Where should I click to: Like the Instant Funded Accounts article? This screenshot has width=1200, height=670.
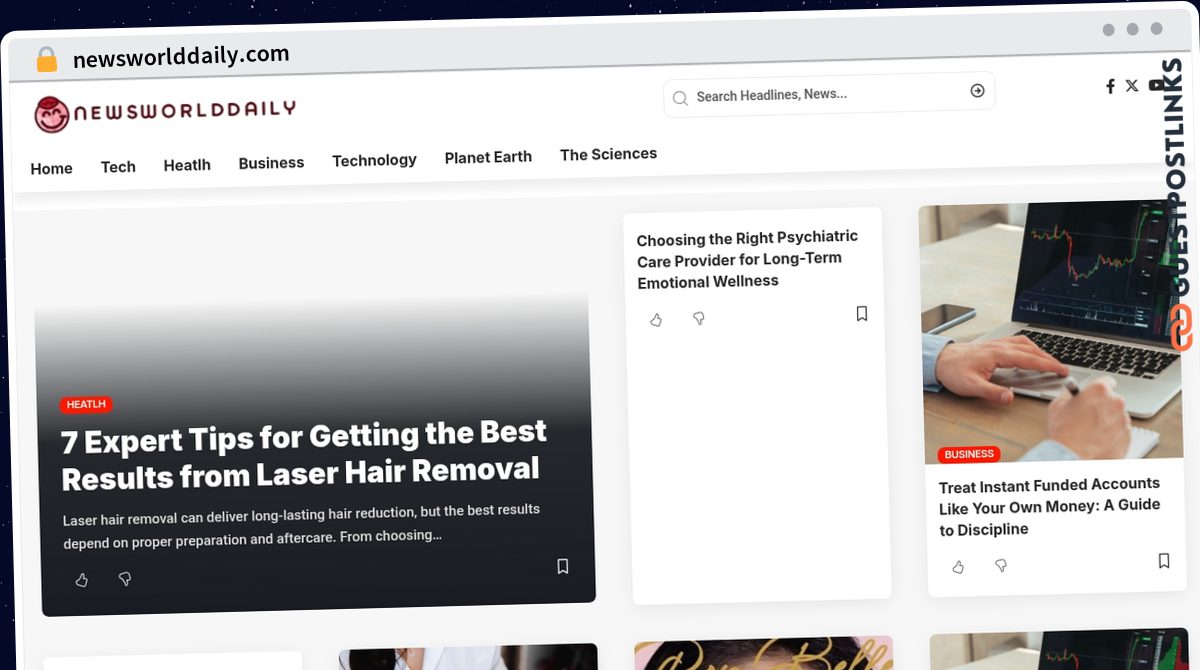[958, 567]
